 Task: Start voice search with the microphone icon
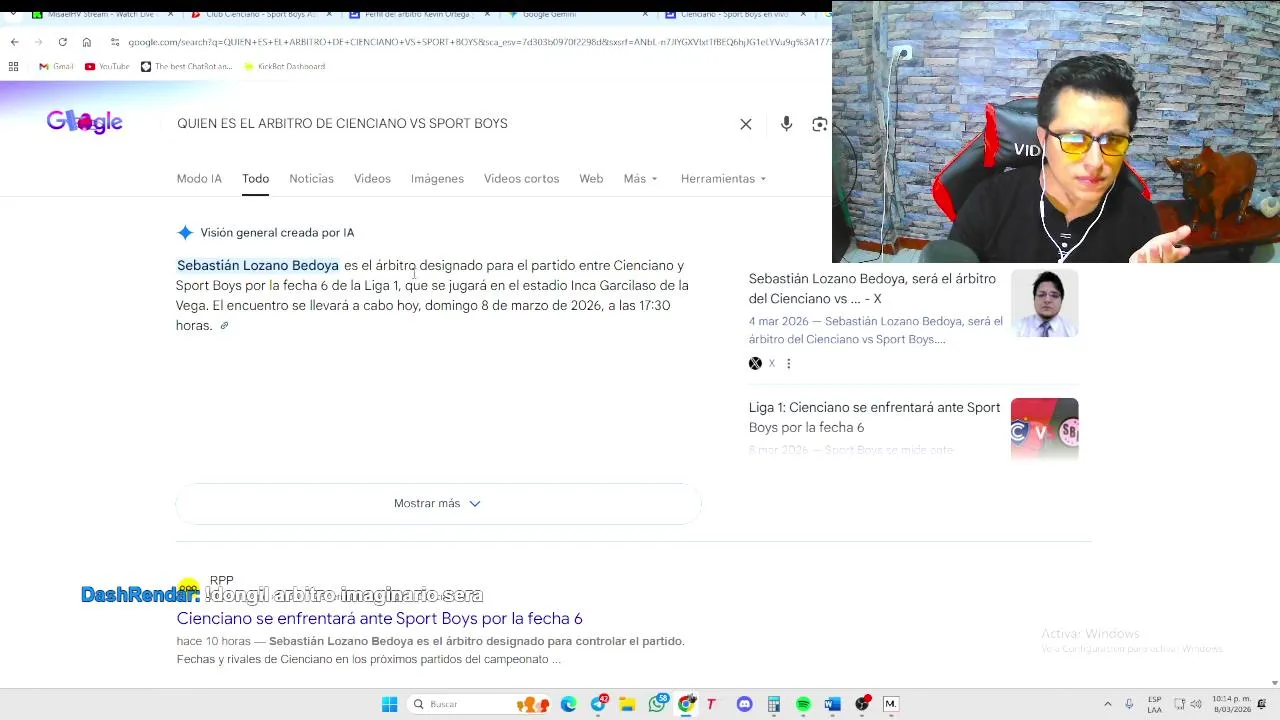point(786,123)
